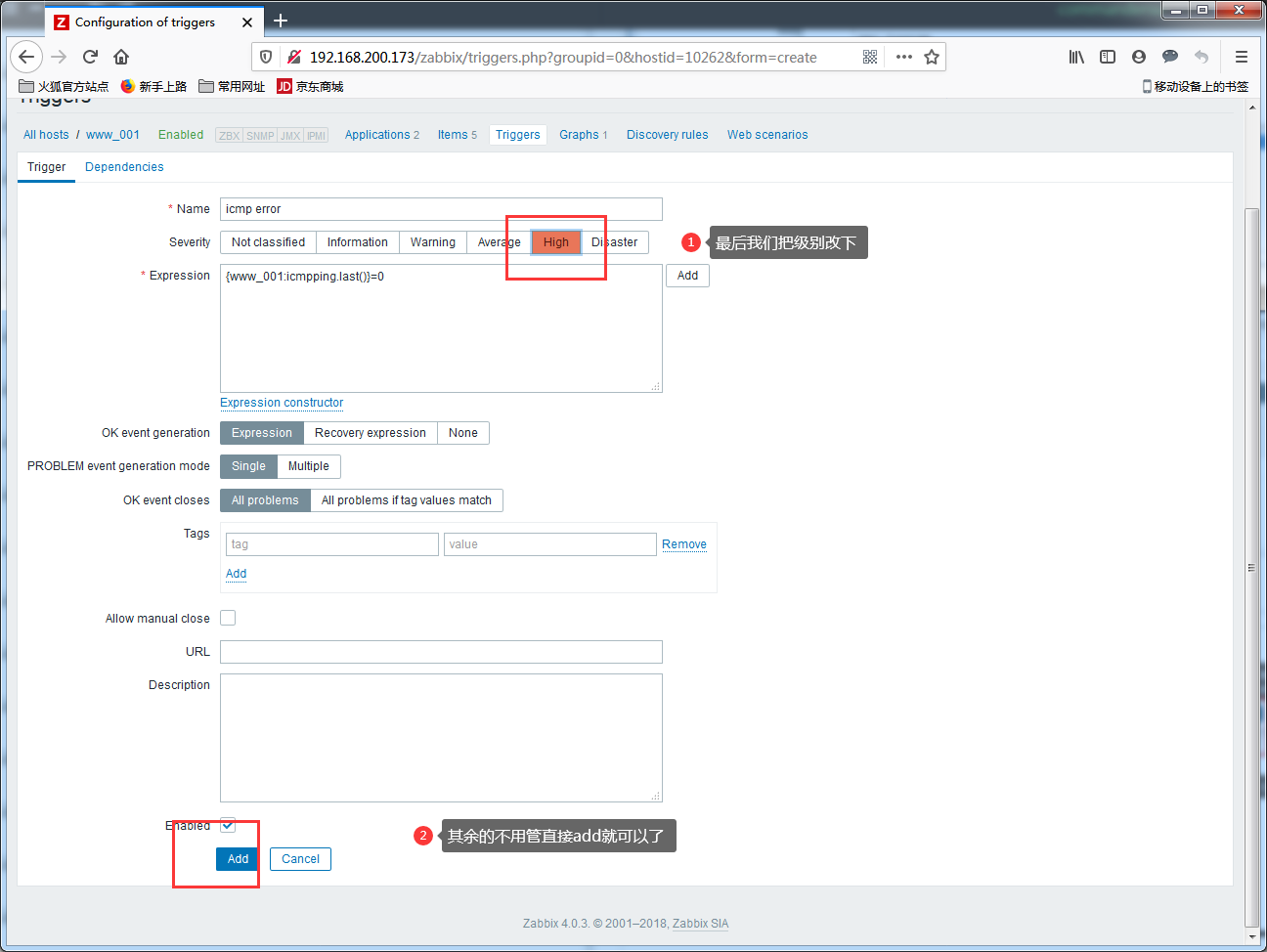Open the Graphs 1 section
The image size is (1267, 952).
[584, 135]
